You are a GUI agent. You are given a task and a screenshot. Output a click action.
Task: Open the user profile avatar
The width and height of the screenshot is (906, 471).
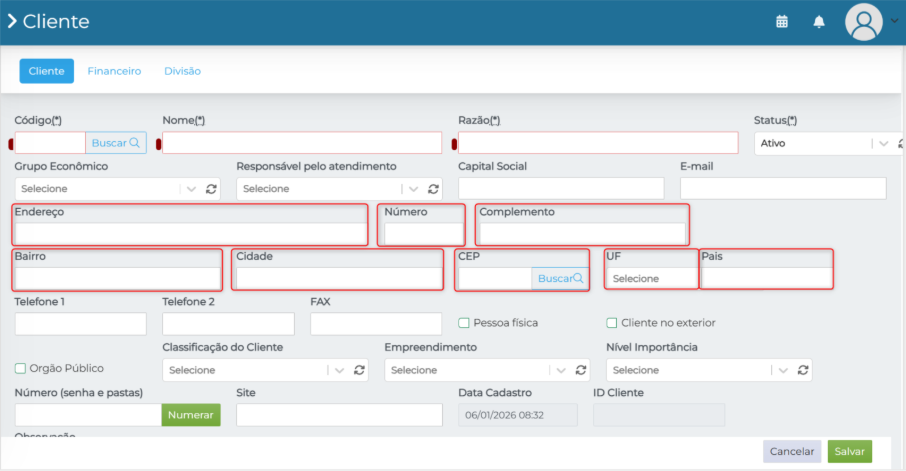tap(863, 23)
